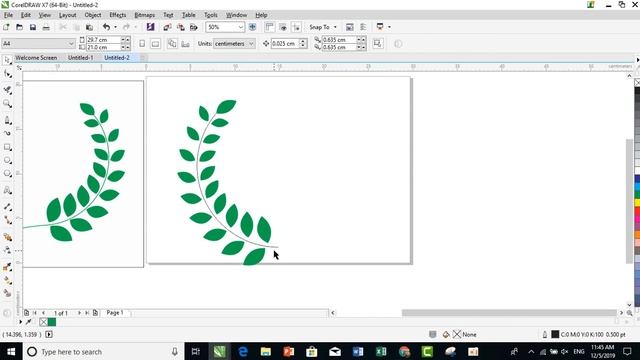This screenshot has width=640, height=360.
Task: Click the horizontal scrollbar thumb
Action: click(509, 313)
